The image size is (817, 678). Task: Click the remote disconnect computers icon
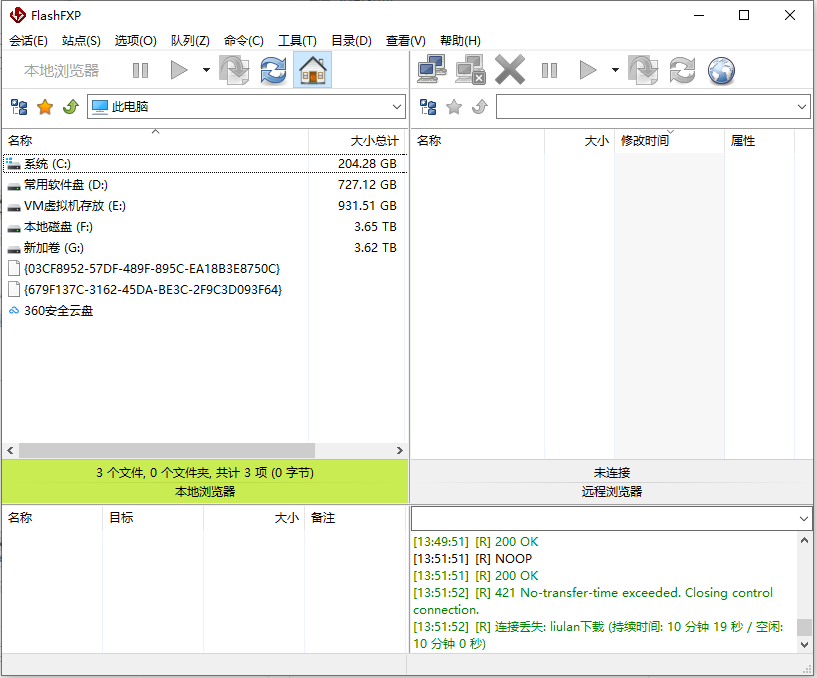(x=471, y=70)
